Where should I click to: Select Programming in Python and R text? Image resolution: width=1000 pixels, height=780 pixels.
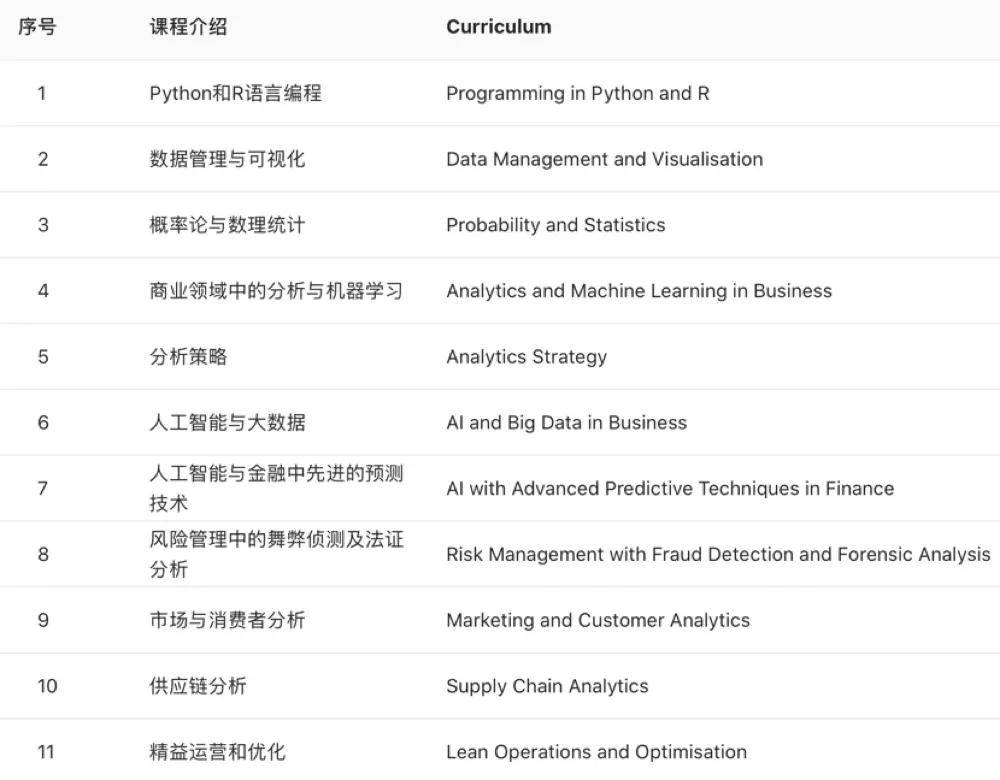point(578,94)
